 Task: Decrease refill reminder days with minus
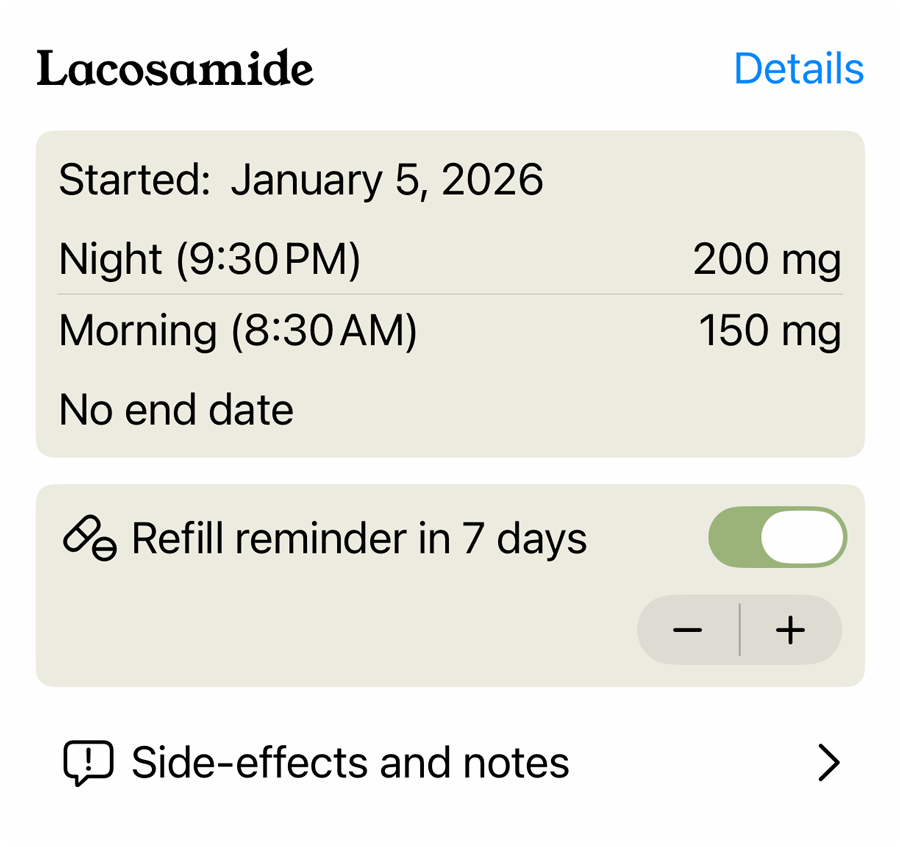(688, 630)
